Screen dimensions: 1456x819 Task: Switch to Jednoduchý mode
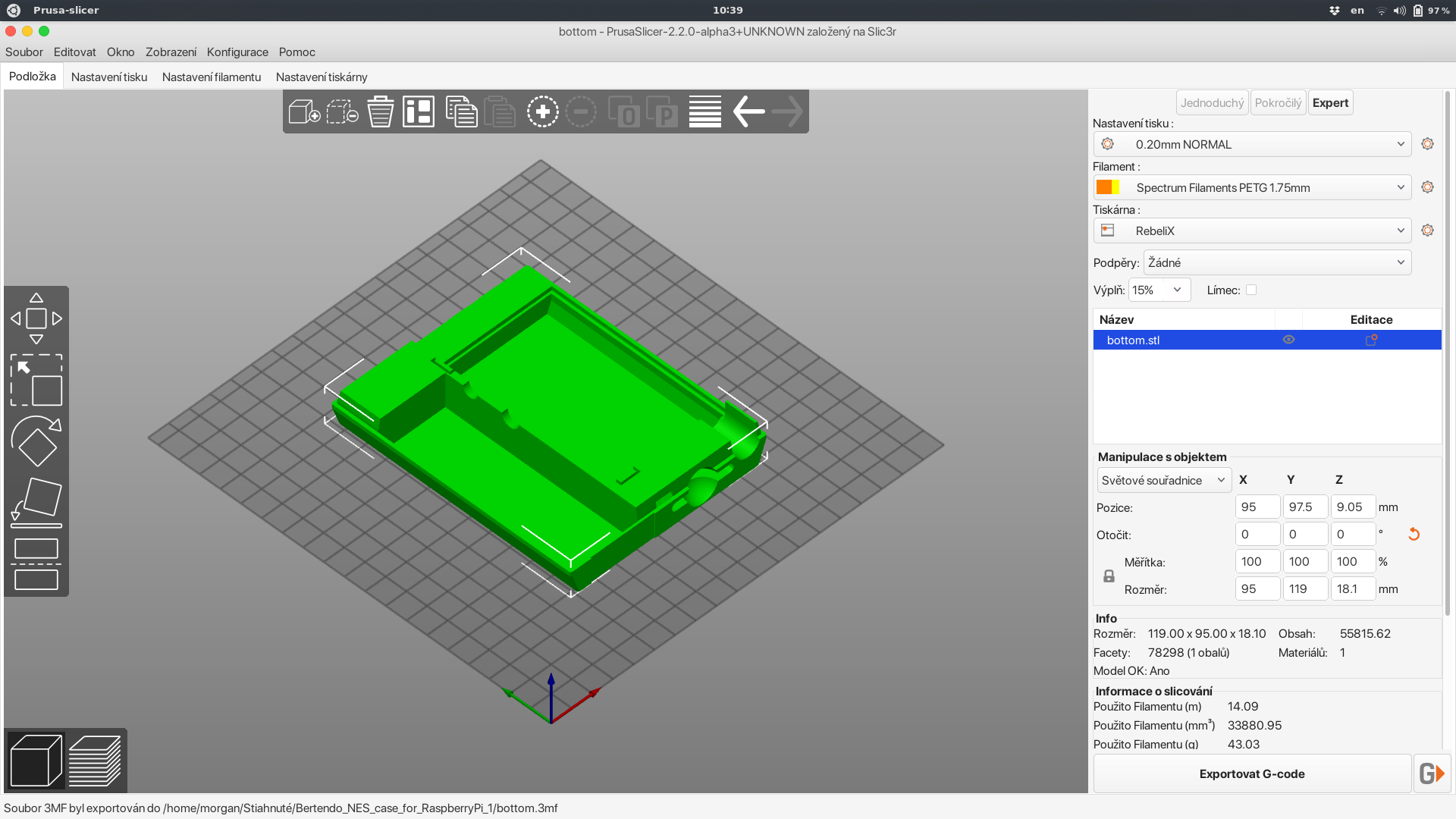[x=1212, y=102]
